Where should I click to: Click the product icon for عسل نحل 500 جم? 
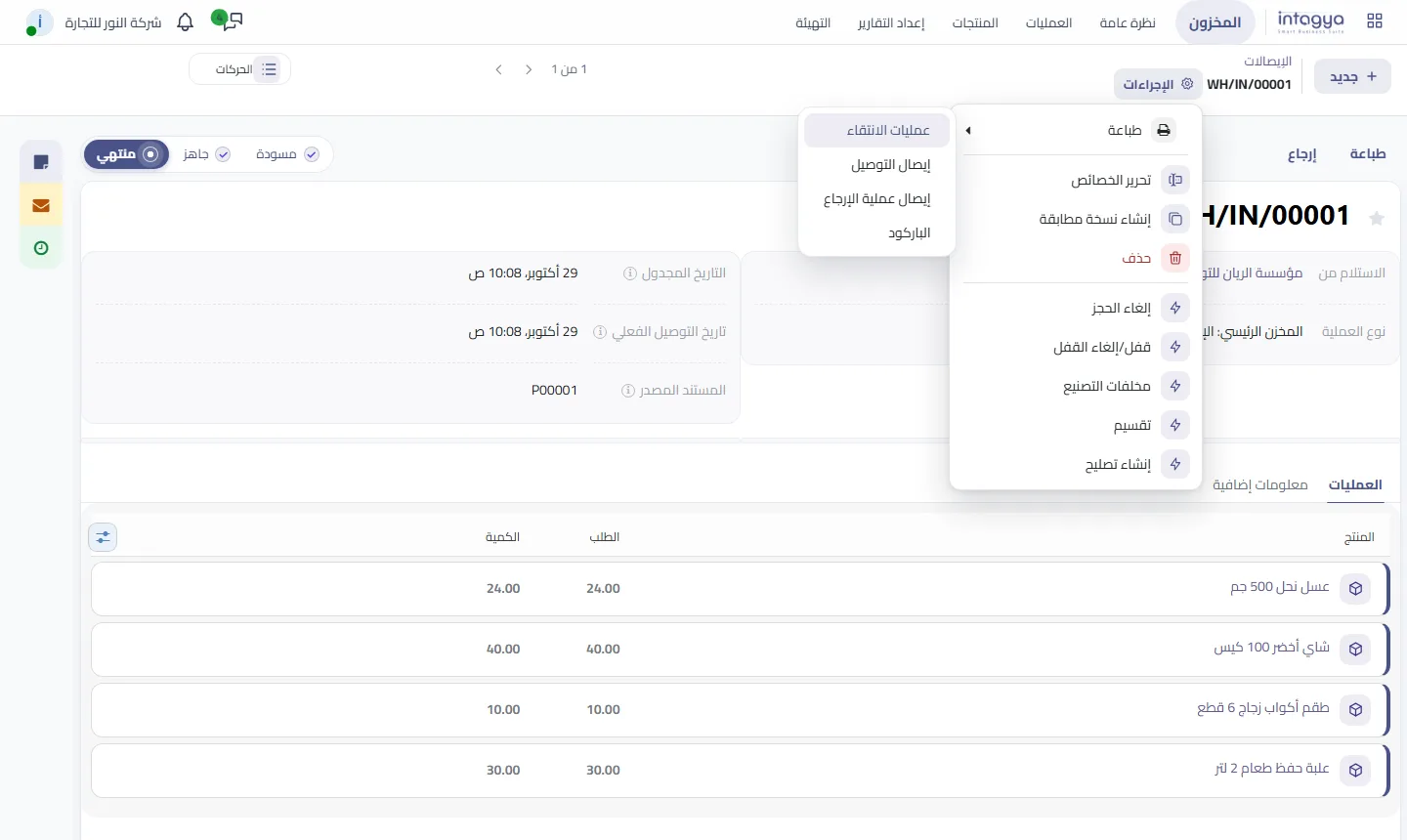(x=1355, y=589)
